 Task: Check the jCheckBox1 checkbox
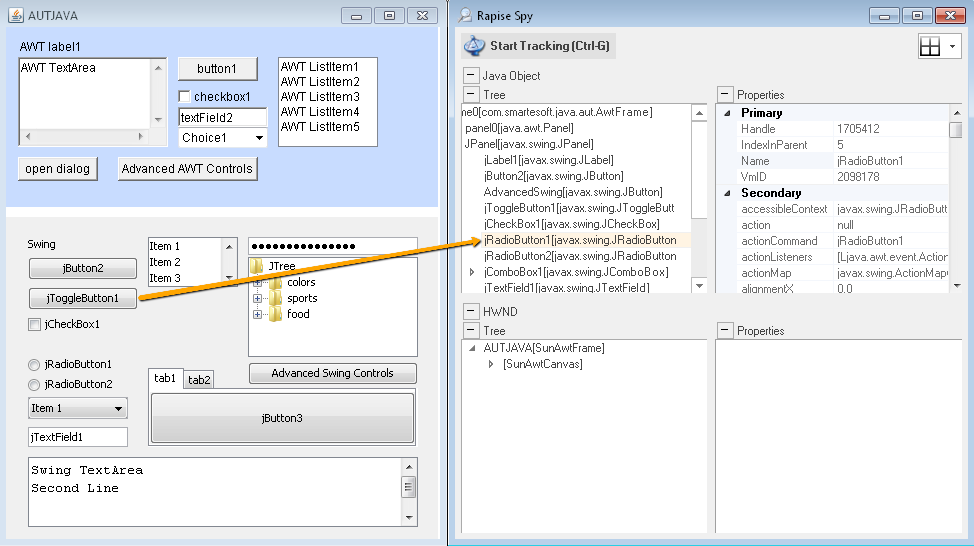tap(35, 324)
